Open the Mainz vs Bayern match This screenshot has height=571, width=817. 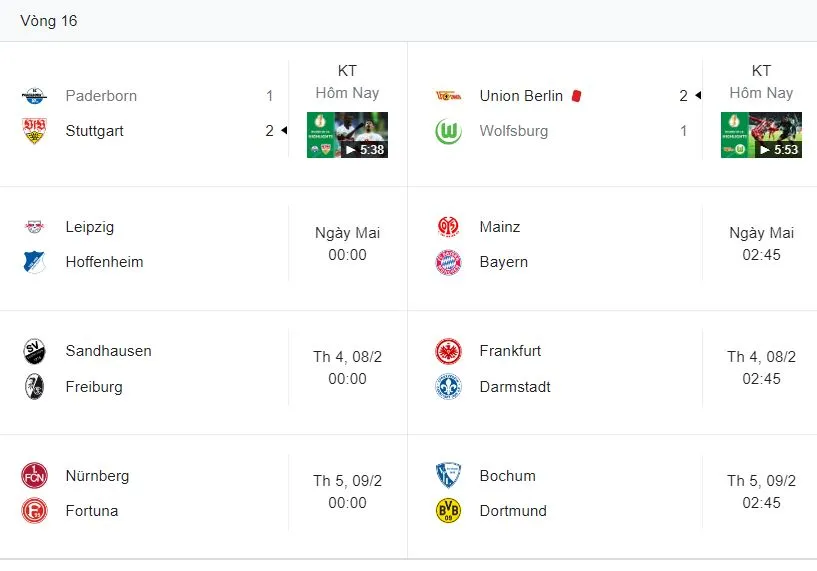click(612, 245)
